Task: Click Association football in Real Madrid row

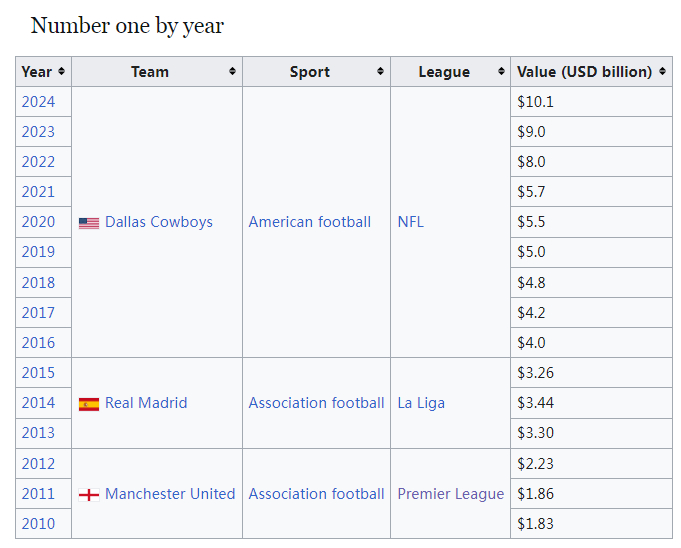Action: (316, 403)
